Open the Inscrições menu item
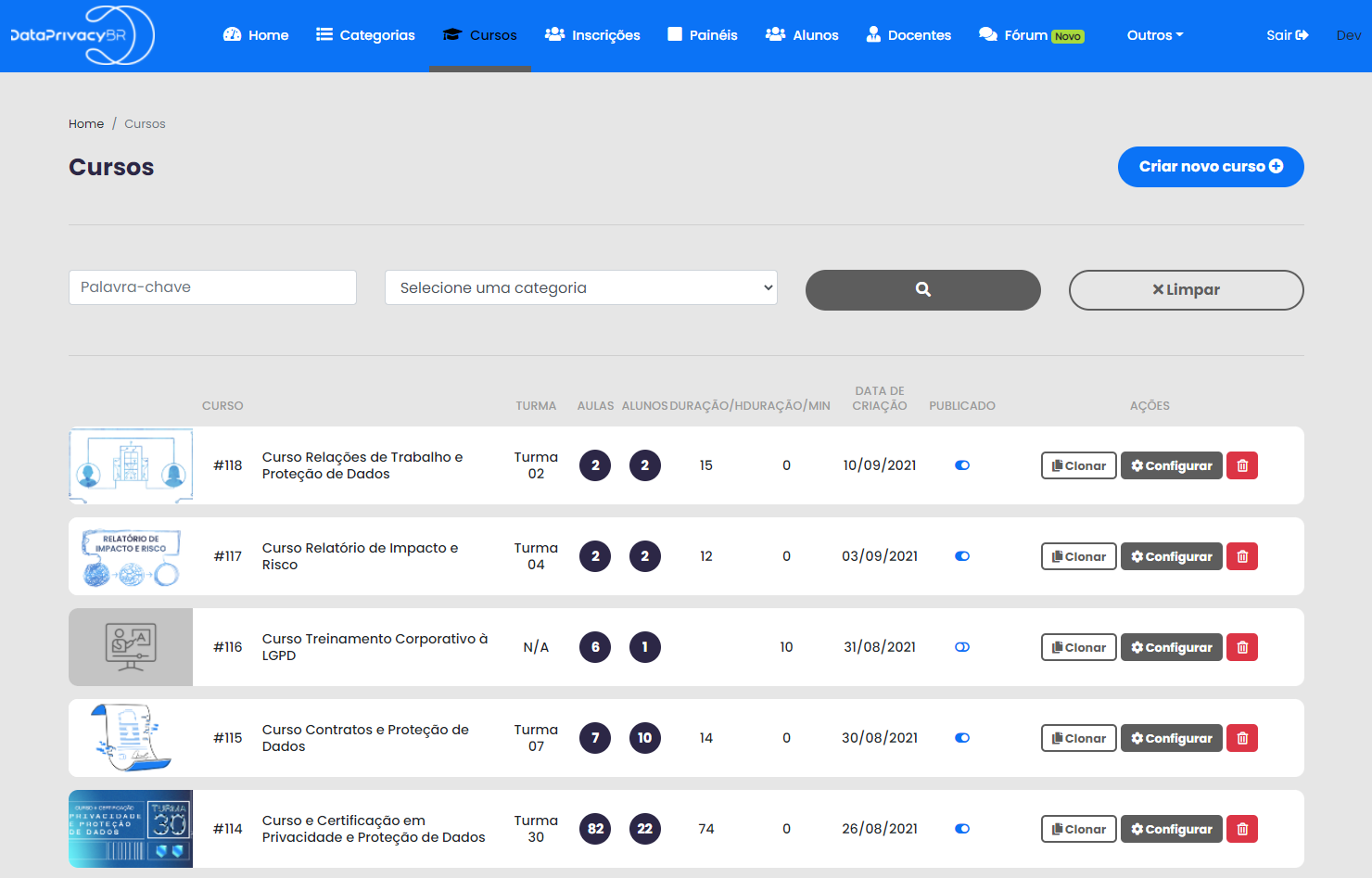Viewport: 1372px width, 878px height. (x=592, y=35)
